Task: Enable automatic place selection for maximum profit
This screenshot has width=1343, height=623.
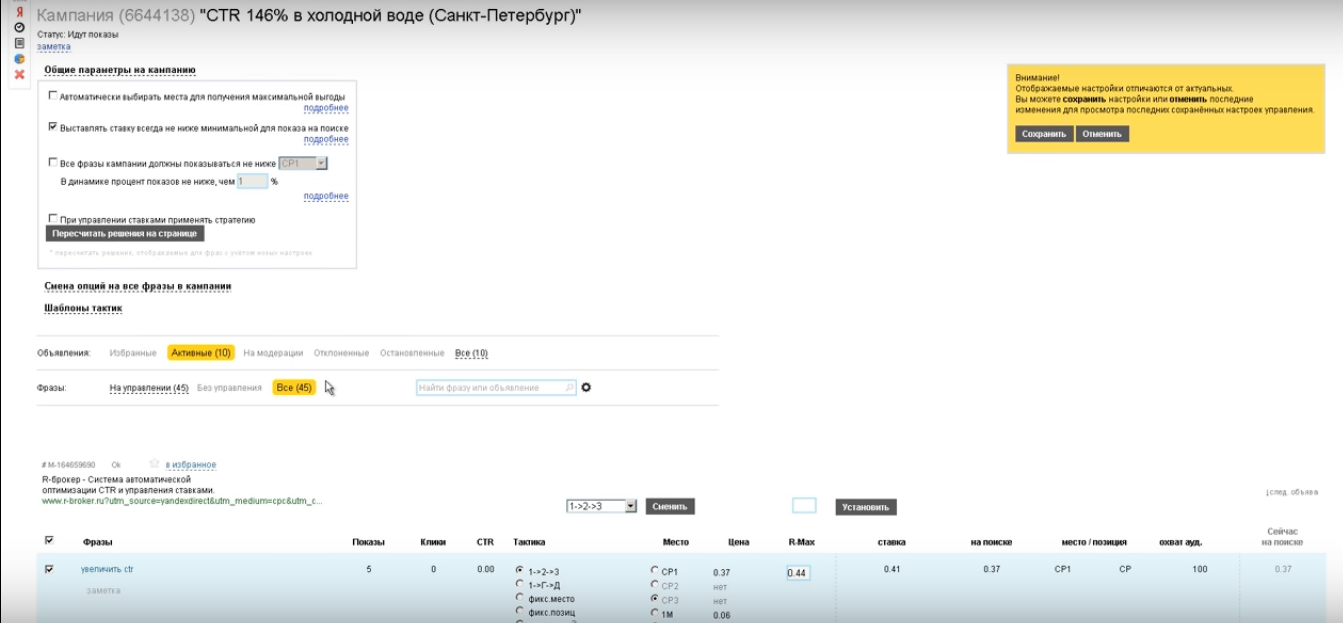Action: (x=53, y=96)
